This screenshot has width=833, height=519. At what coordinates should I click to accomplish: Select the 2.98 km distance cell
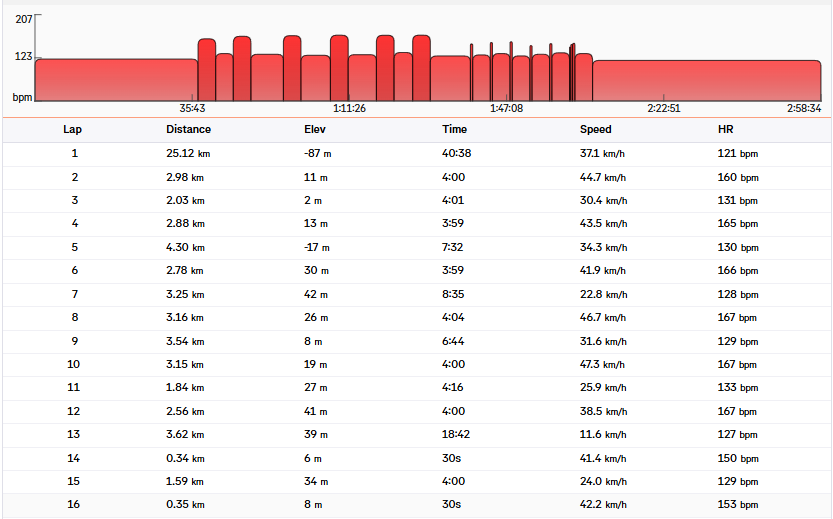[185, 177]
